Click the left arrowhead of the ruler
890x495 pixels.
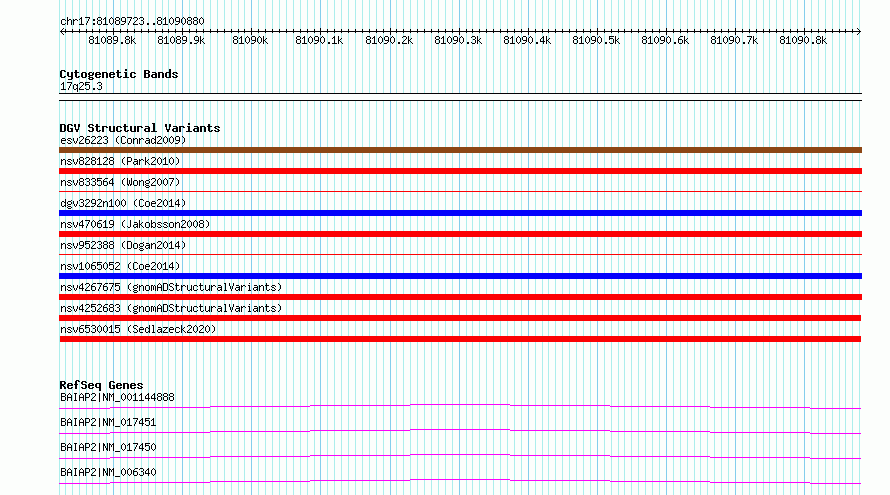[62, 31]
